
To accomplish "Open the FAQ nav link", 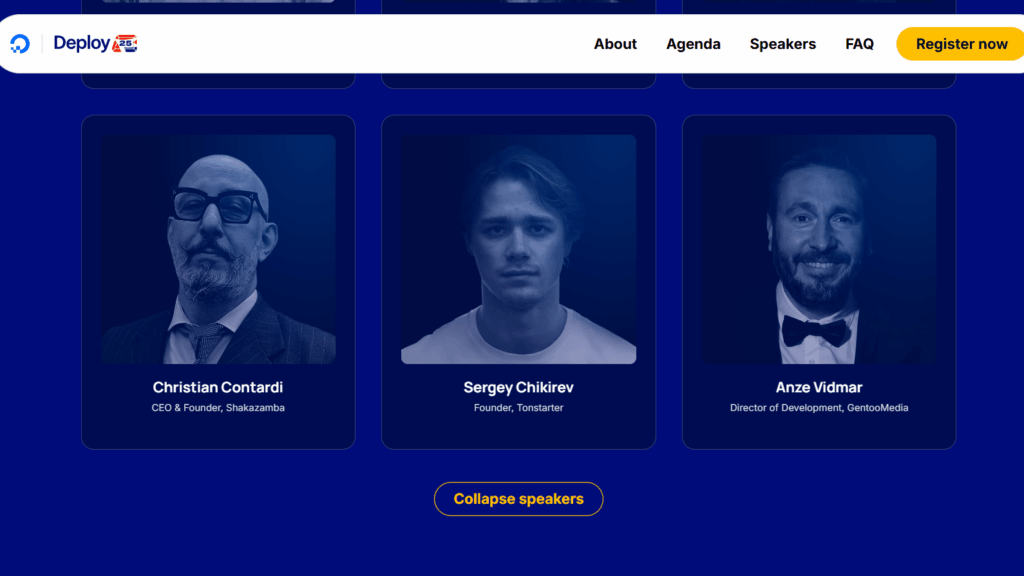I will tap(859, 44).
